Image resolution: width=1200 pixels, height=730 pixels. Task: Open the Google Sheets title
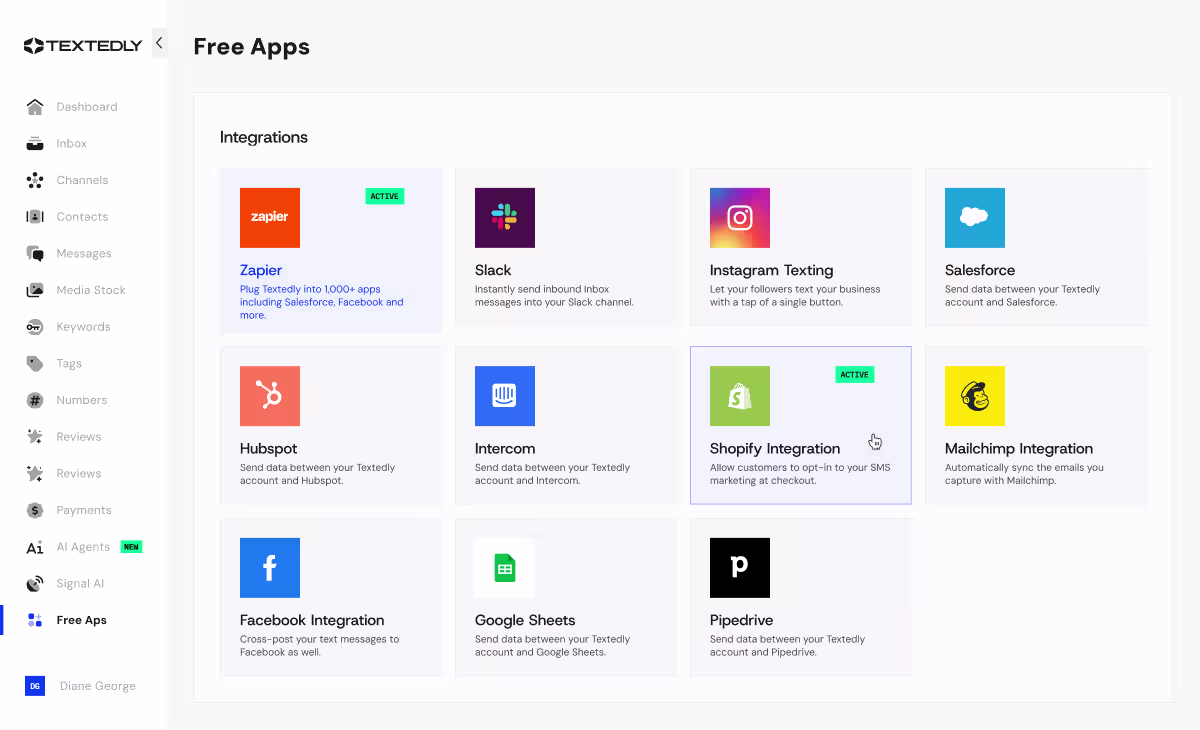pyautogui.click(x=525, y=620)
